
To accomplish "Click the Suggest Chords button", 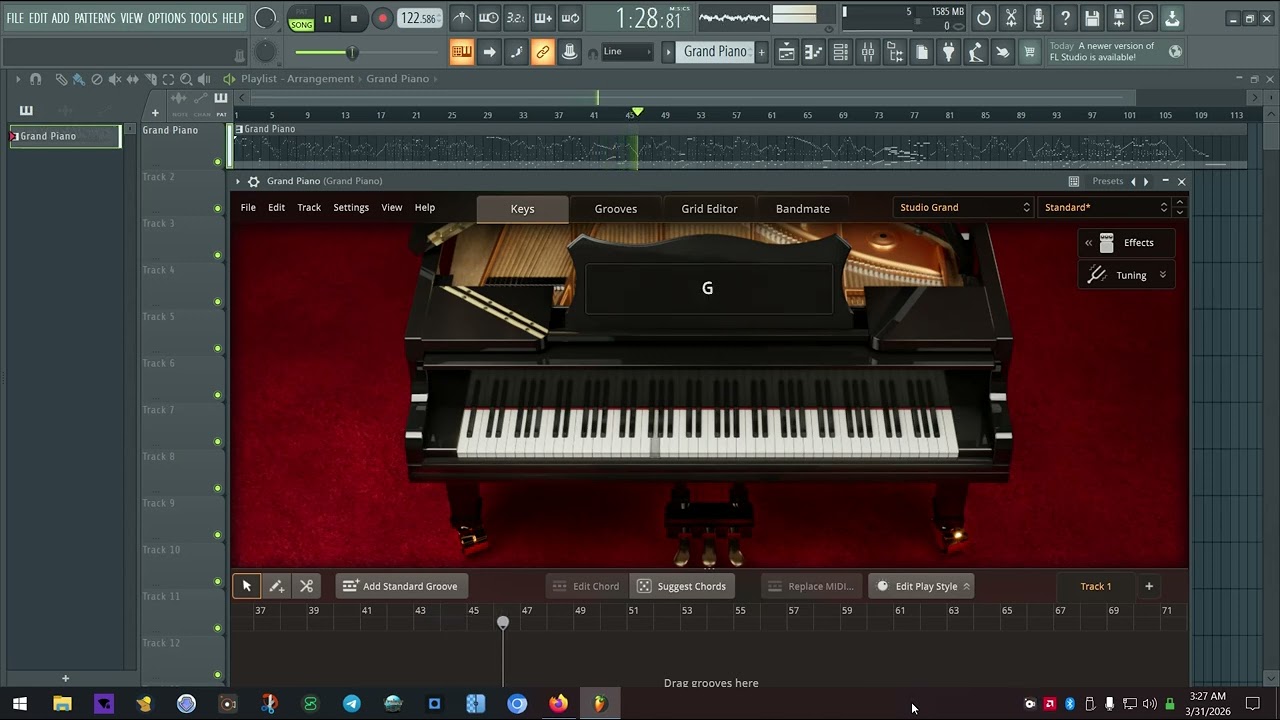I will pos(682,586).
